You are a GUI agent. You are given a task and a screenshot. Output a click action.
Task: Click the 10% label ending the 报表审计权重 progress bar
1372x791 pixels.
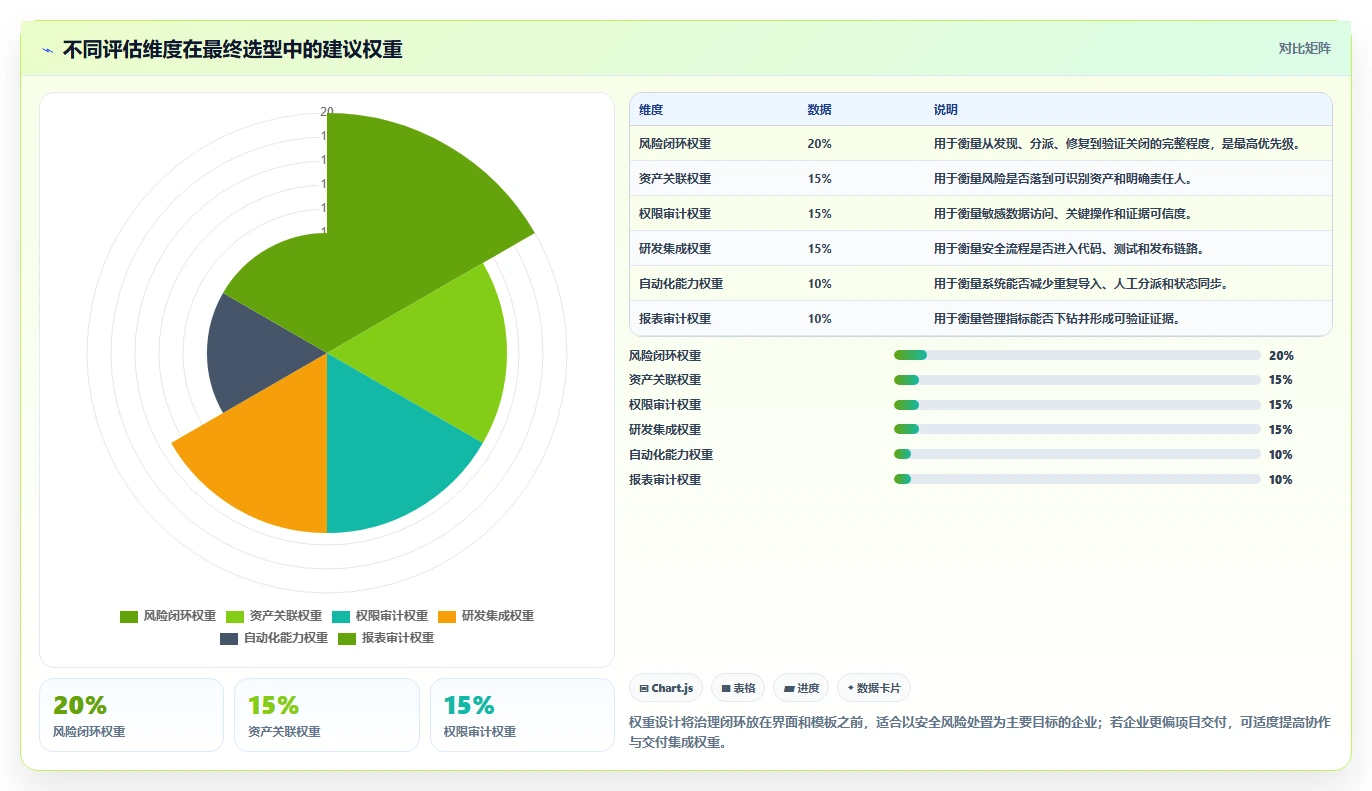coord(1281,480)
